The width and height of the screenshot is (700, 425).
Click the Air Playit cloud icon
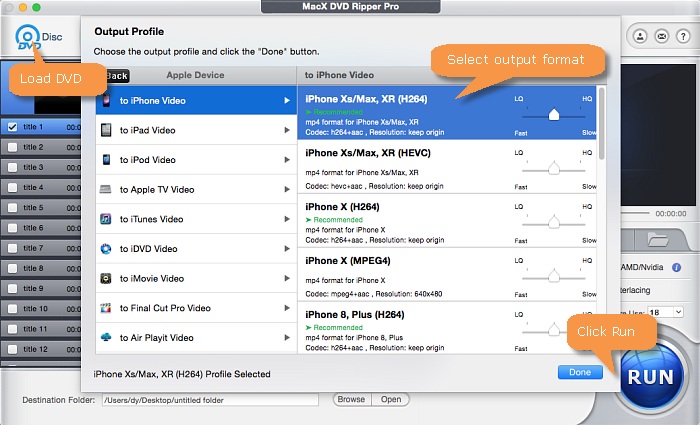pos(106,337)
